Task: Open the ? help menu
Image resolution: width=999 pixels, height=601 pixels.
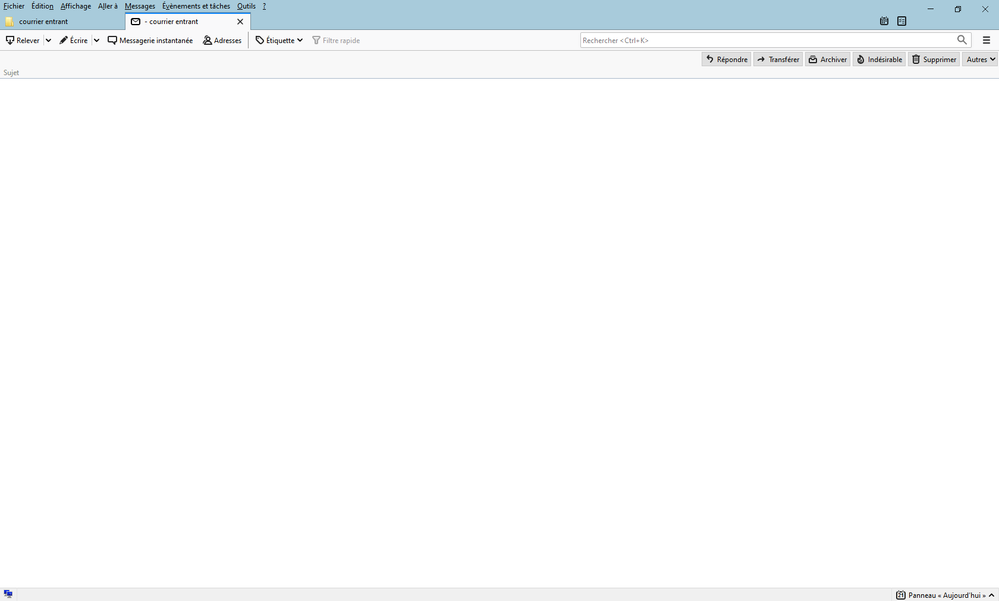Action: coord(264,6)
